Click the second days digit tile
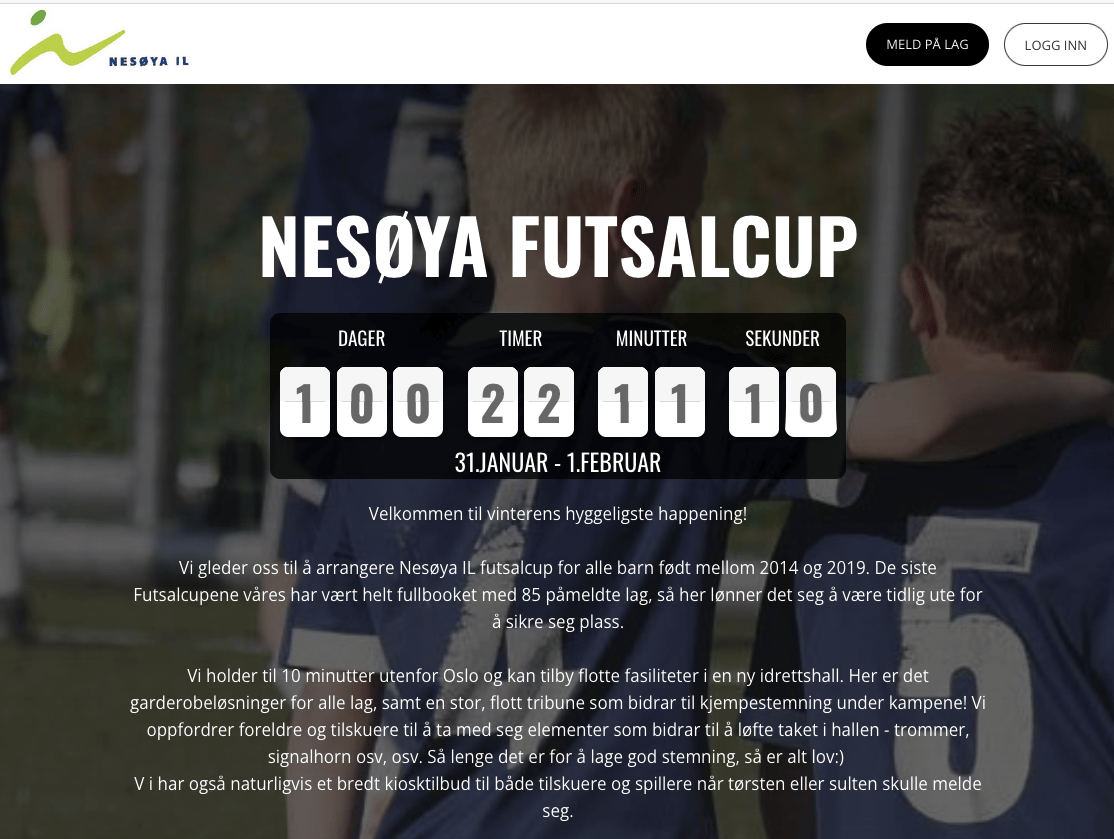This screenshot has width=1114, height=839. pyautogui.click(x=362, y=402)
